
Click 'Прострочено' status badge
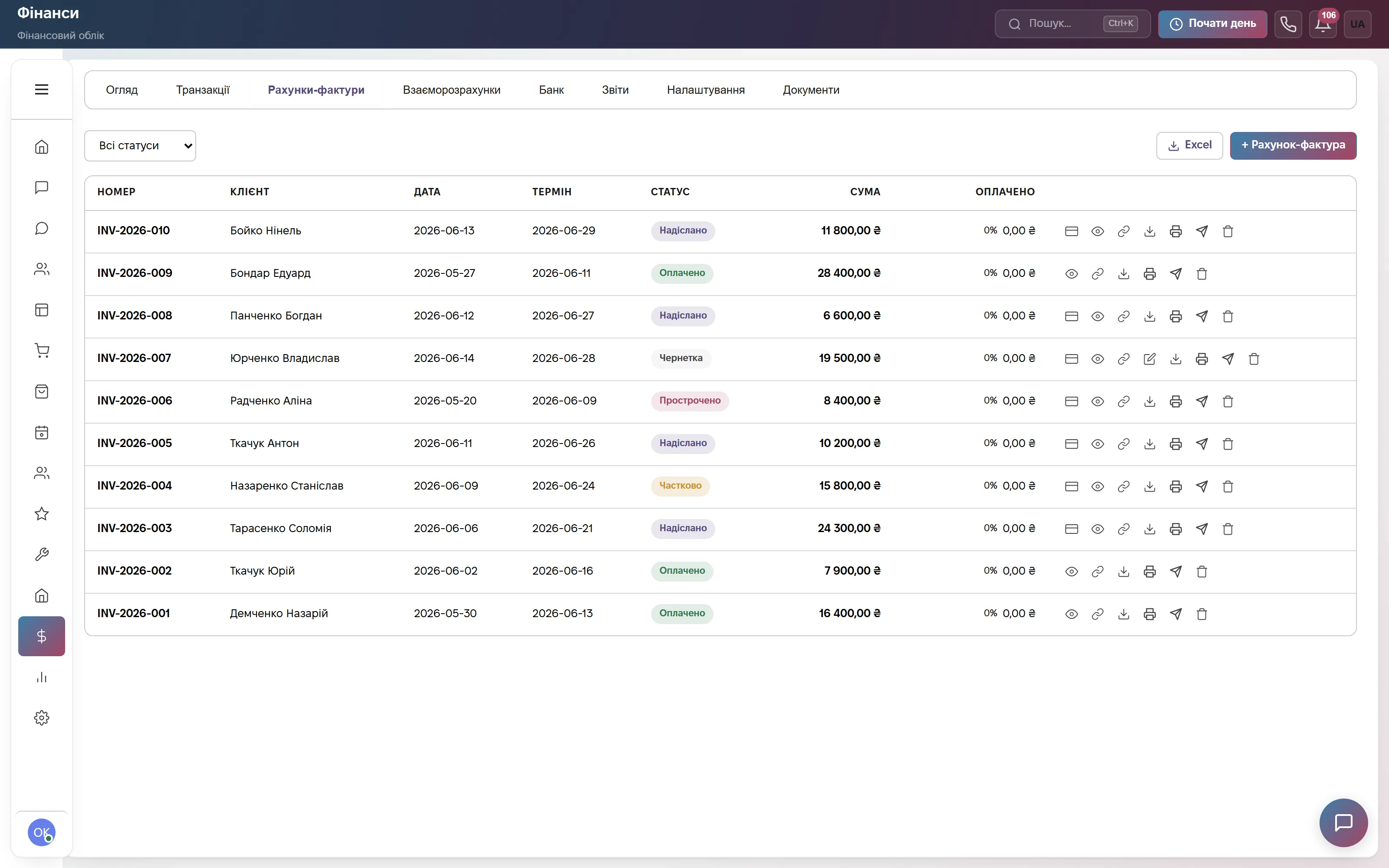(689, 401)
